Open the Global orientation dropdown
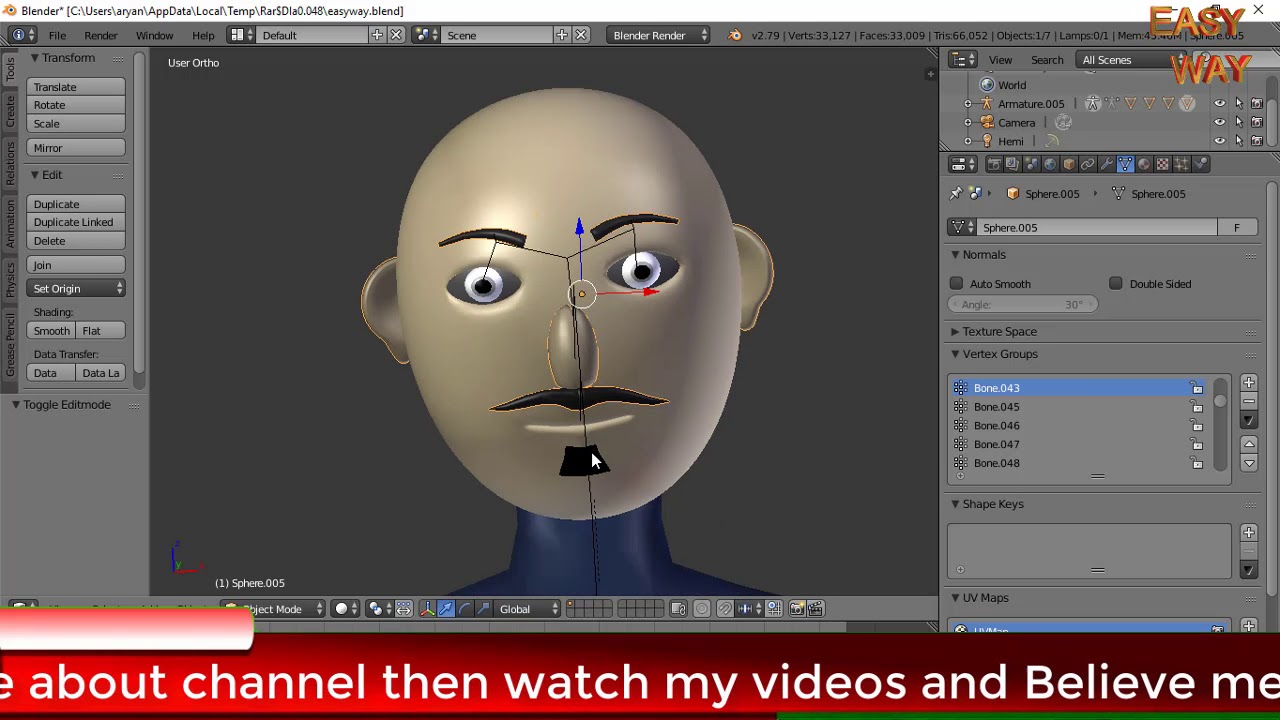1280x720 pixels. click(526, 609)
